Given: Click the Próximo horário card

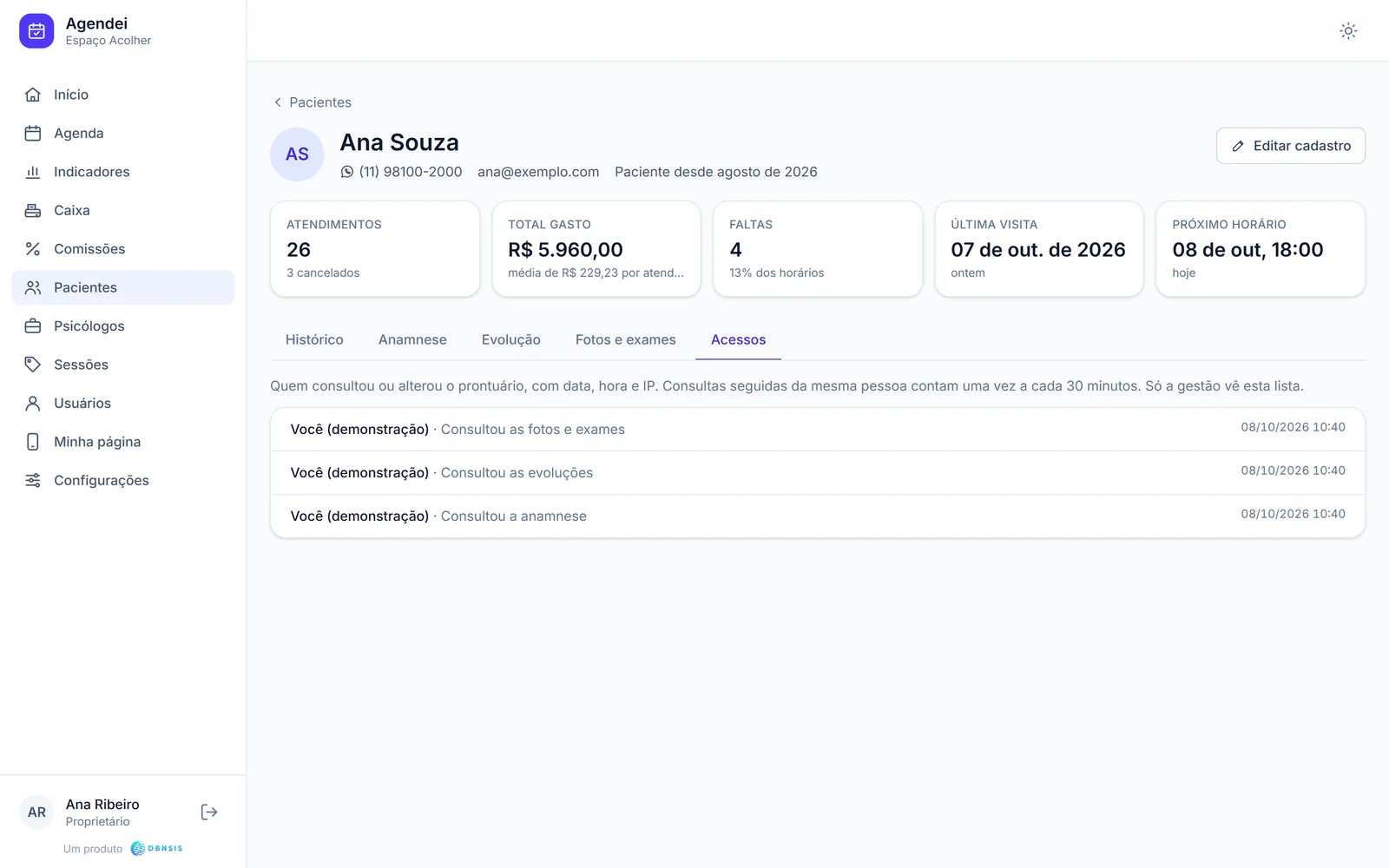Looking at the screenshot, I should coord(1261,249).
